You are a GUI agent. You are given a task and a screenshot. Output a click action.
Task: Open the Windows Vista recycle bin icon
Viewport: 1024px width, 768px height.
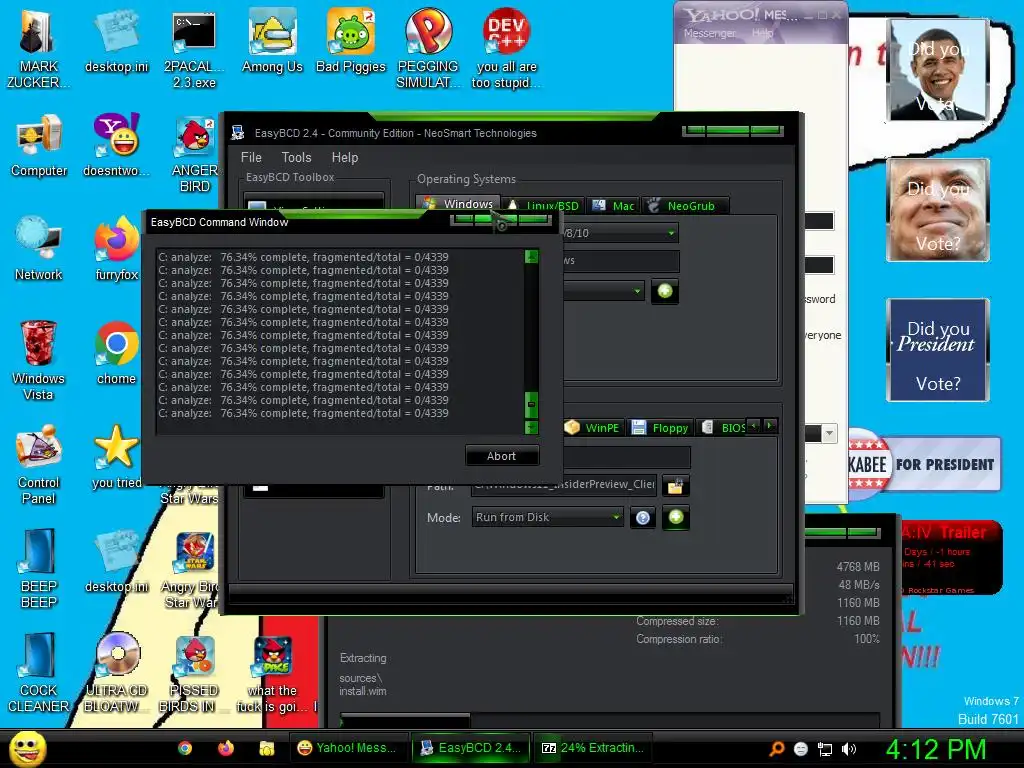39,360
